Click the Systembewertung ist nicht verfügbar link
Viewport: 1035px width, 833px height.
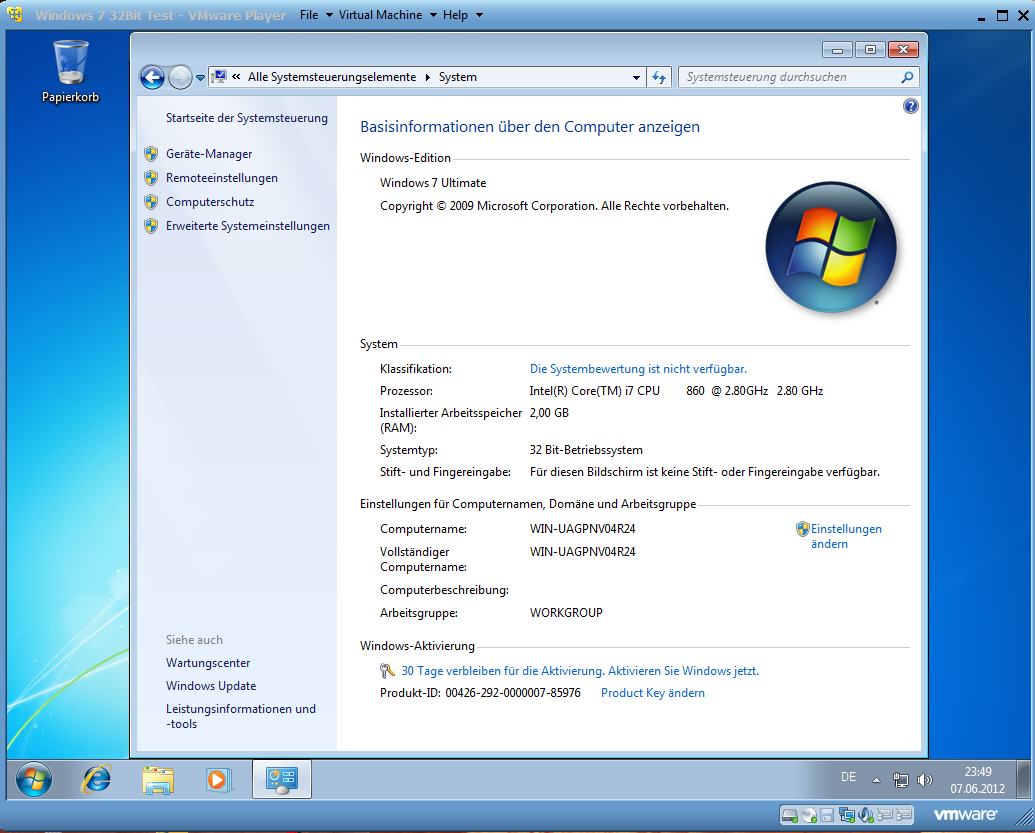[638, 369]
